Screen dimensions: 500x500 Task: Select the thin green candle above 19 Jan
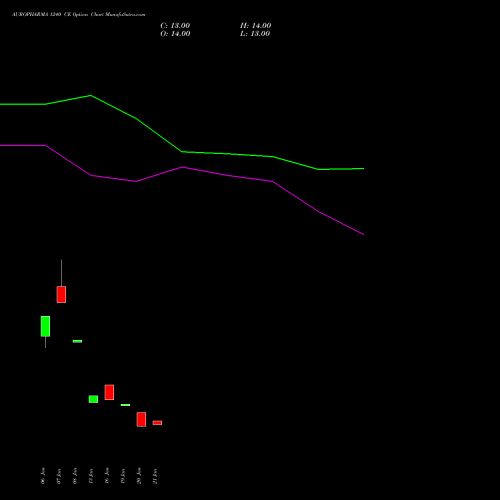coord(125,405)
